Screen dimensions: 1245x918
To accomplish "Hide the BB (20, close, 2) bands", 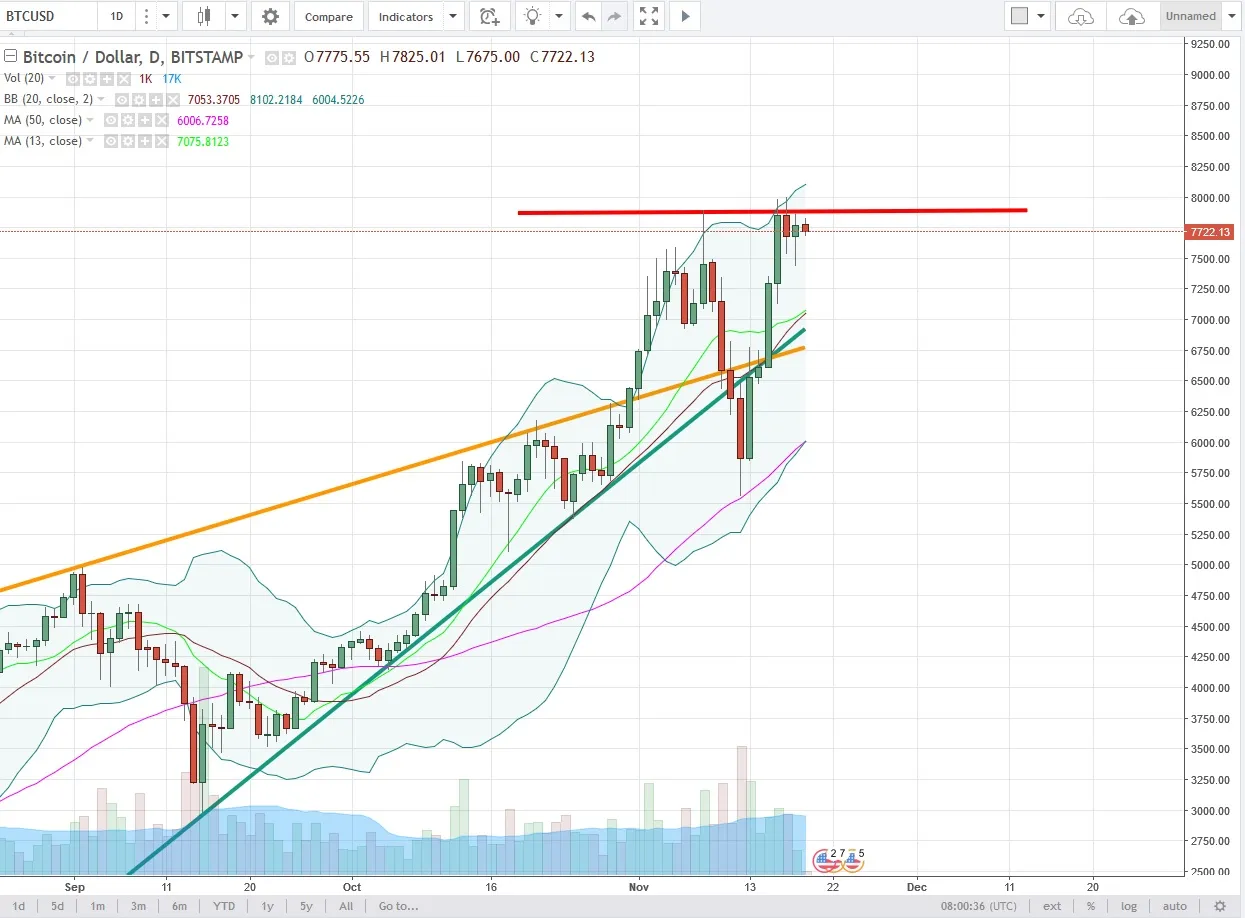I will pos(121,100).
